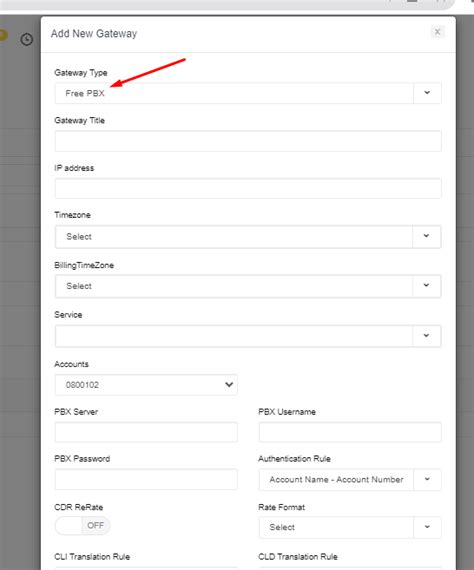Click the clock icon behind the dialog
Screen dimensions: 474x570
point(27,39)
